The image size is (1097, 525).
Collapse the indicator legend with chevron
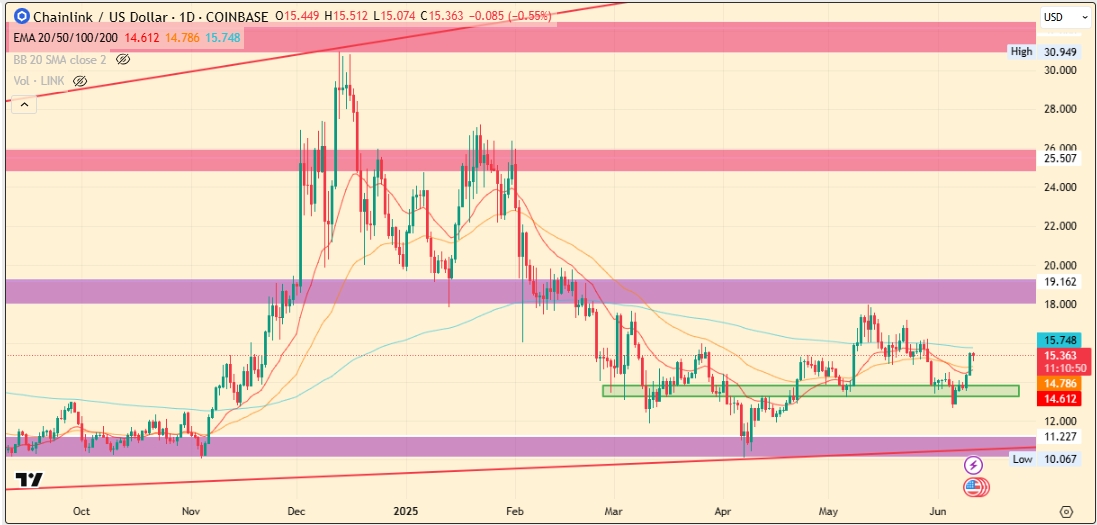(22, 103)
